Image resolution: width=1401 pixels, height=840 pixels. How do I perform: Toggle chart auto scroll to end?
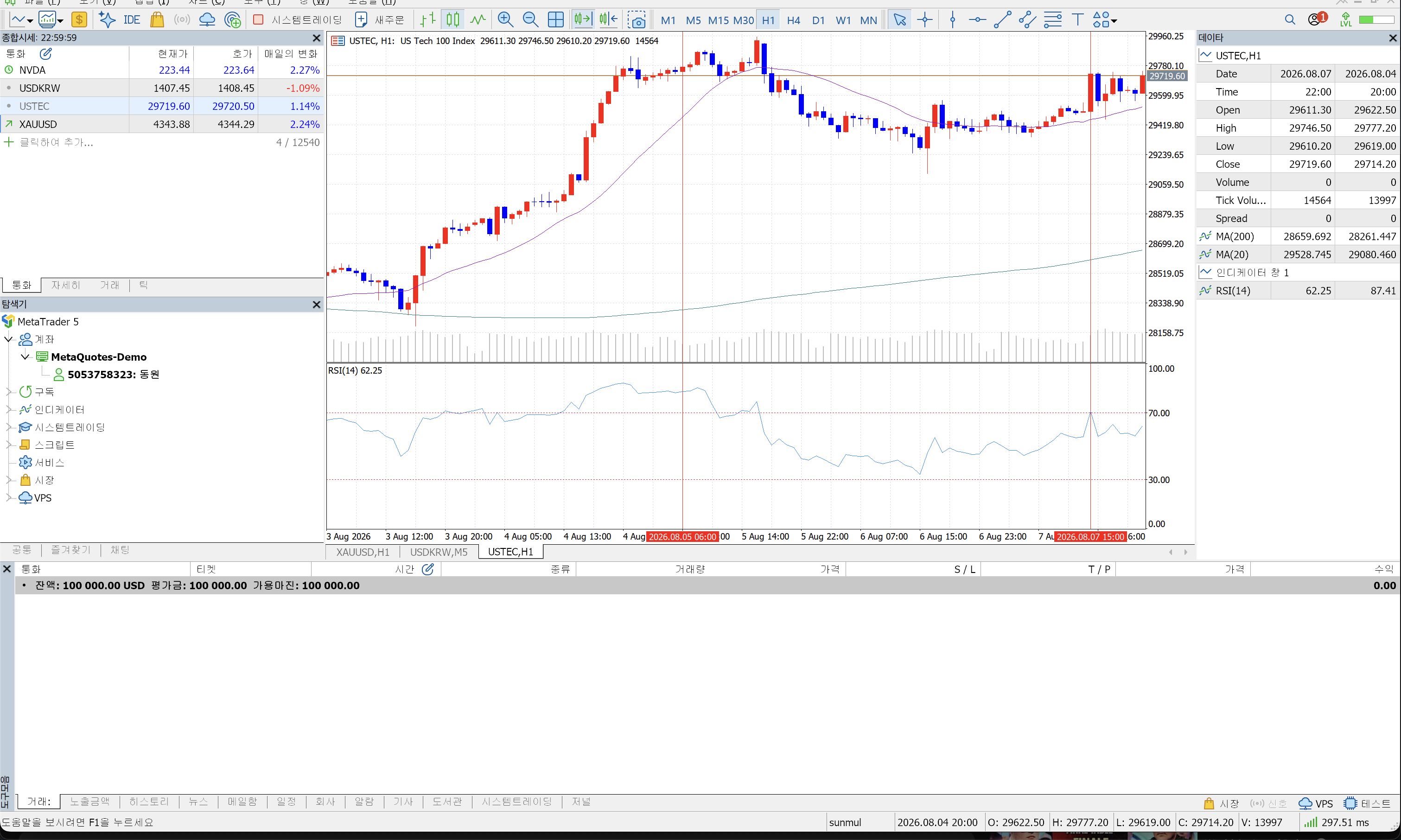click(x=582, y=20)
